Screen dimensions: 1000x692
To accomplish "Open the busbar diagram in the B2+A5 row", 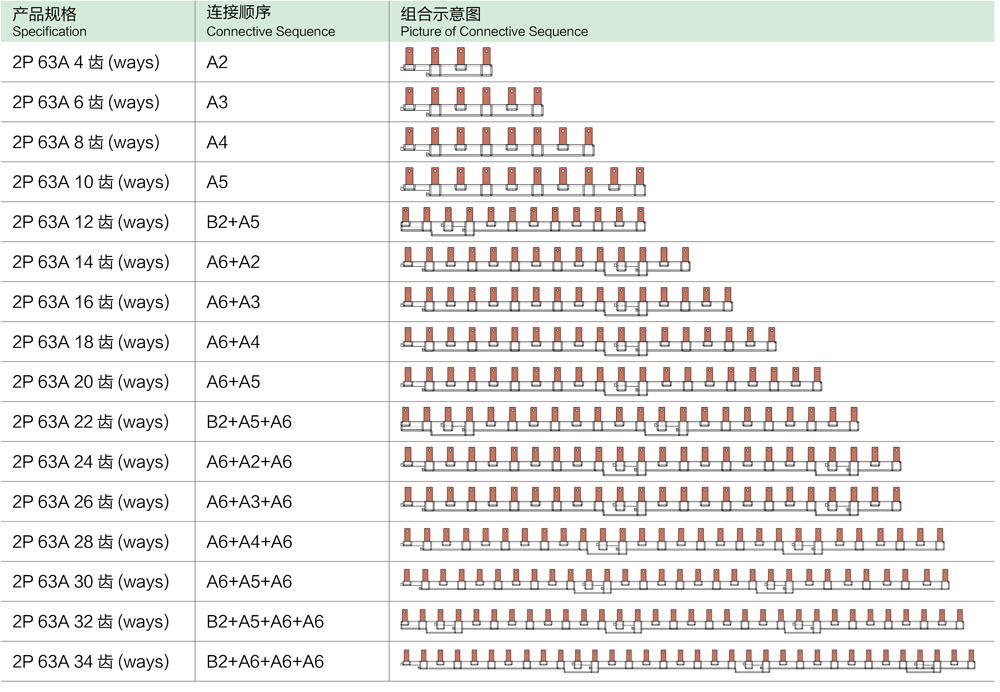I will coord(523,221).
